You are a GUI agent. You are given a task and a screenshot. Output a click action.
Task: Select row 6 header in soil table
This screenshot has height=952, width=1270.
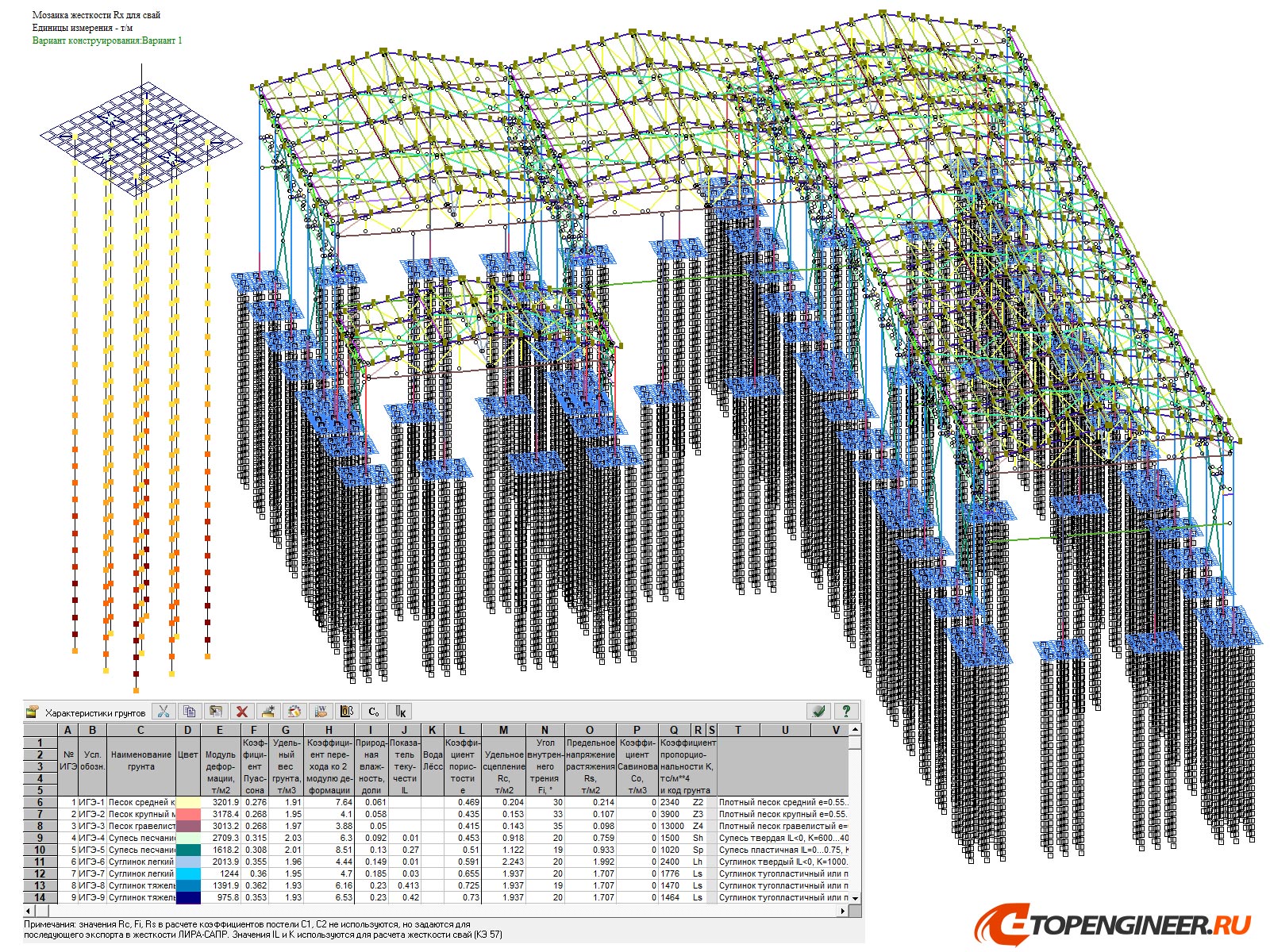click(40, 802)
